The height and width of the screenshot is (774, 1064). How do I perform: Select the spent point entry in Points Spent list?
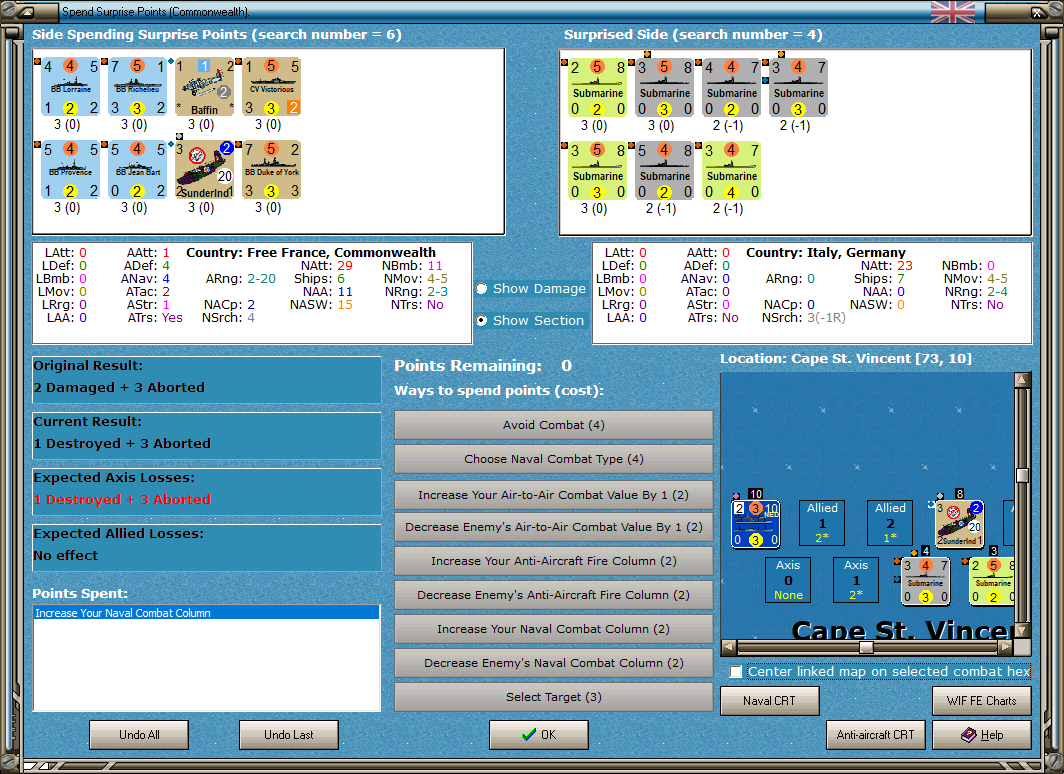point(207,613)
